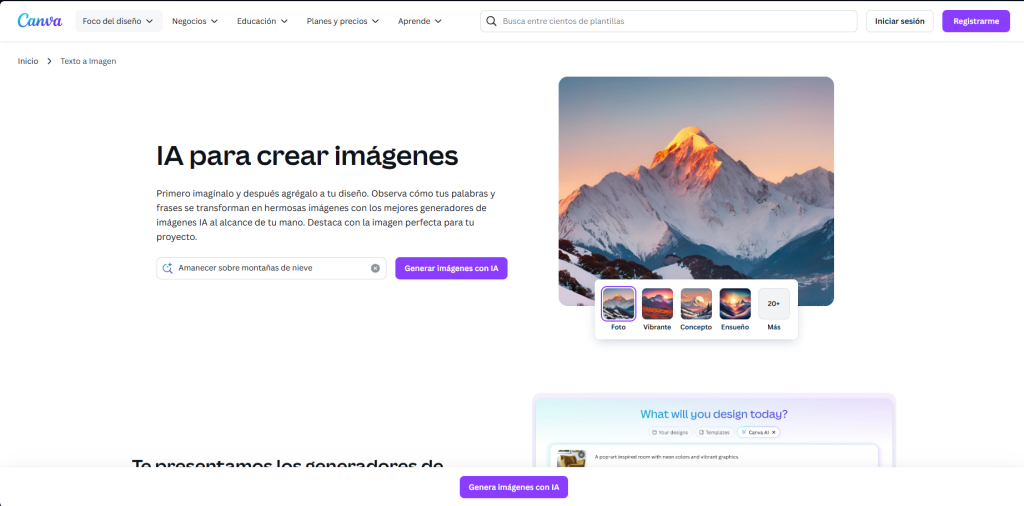This screenshot has height=506, width=1024.
Task: Open the 20+ Más styles option
Action: coord(773,304)
